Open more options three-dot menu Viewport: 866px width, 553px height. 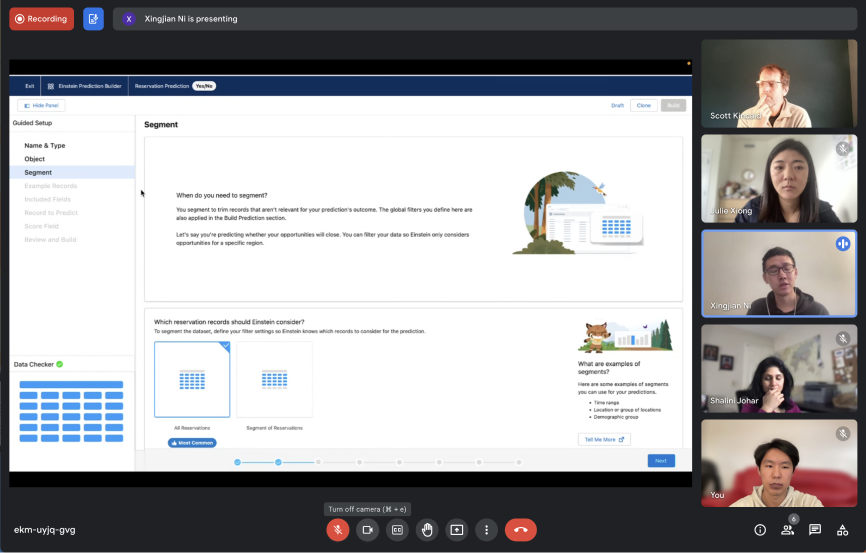click(486, 530)
